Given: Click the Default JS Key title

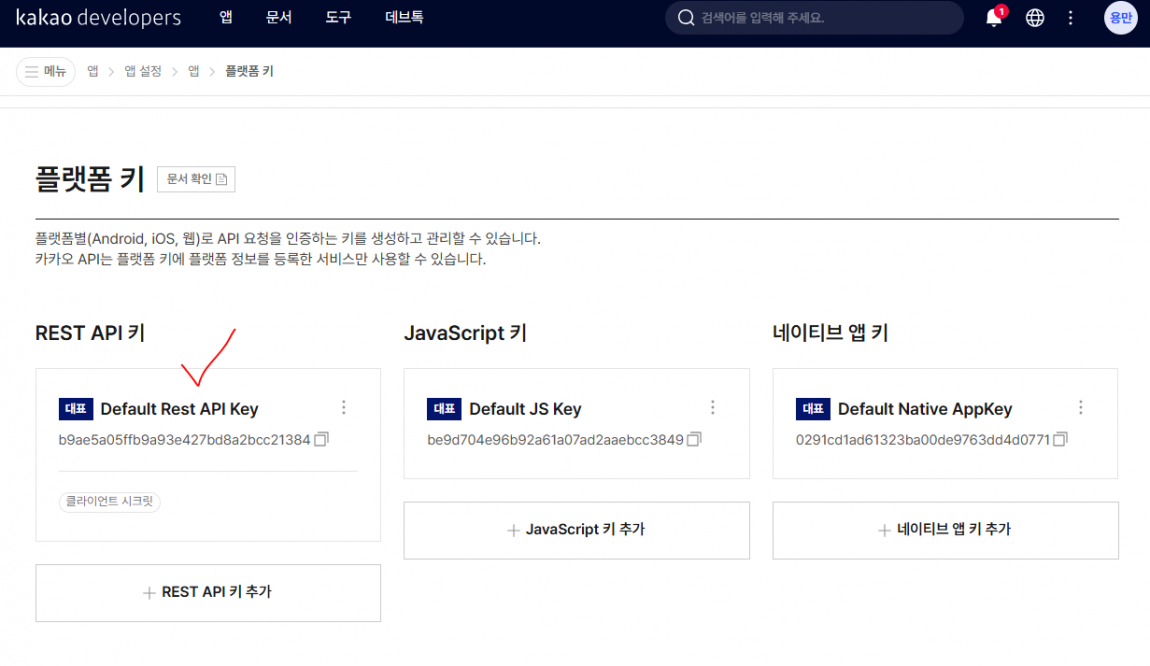Looking at the screenshot, I should click(525, 409).
